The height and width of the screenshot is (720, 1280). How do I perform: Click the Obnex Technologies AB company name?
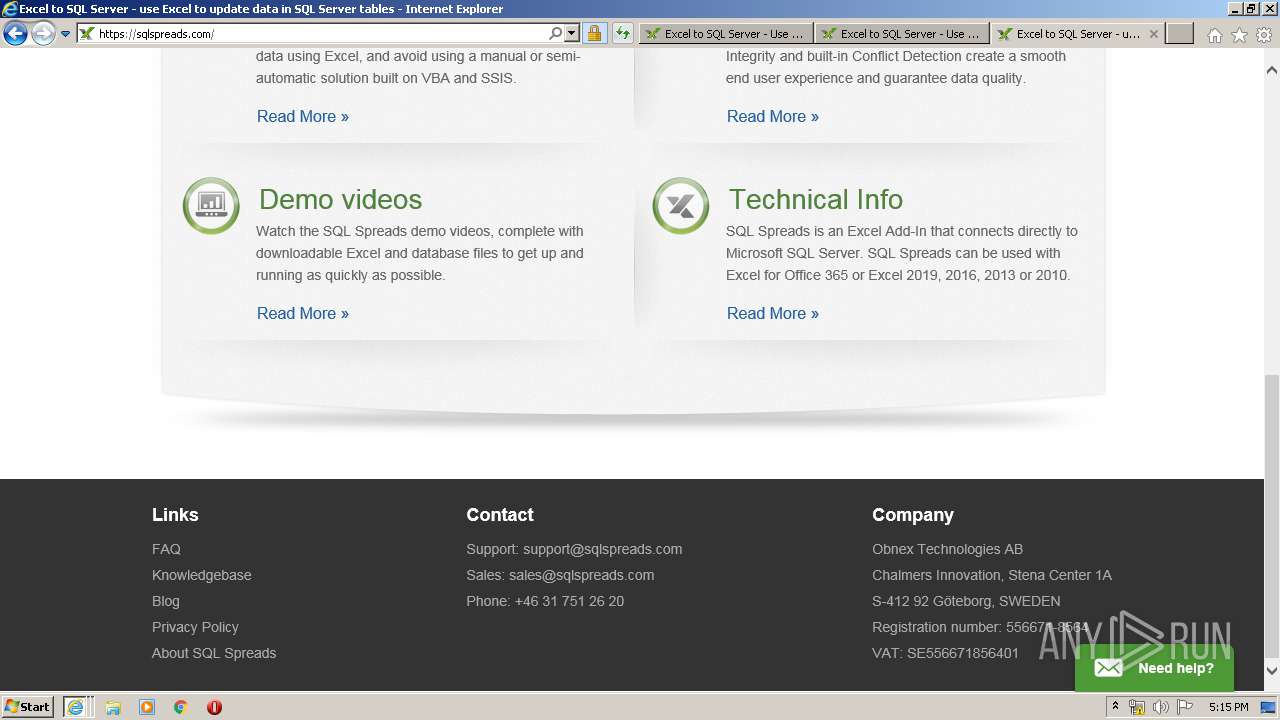click(947, 549)
